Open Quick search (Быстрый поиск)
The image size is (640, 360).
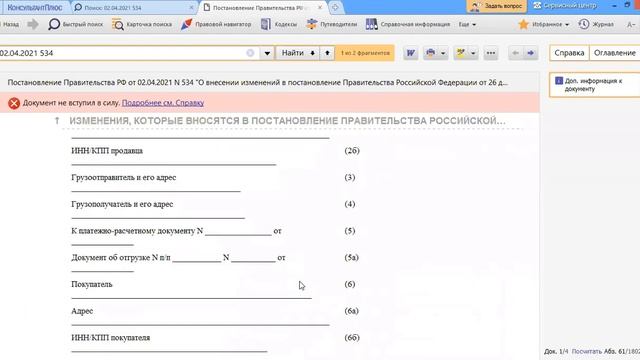click(76, 24)
